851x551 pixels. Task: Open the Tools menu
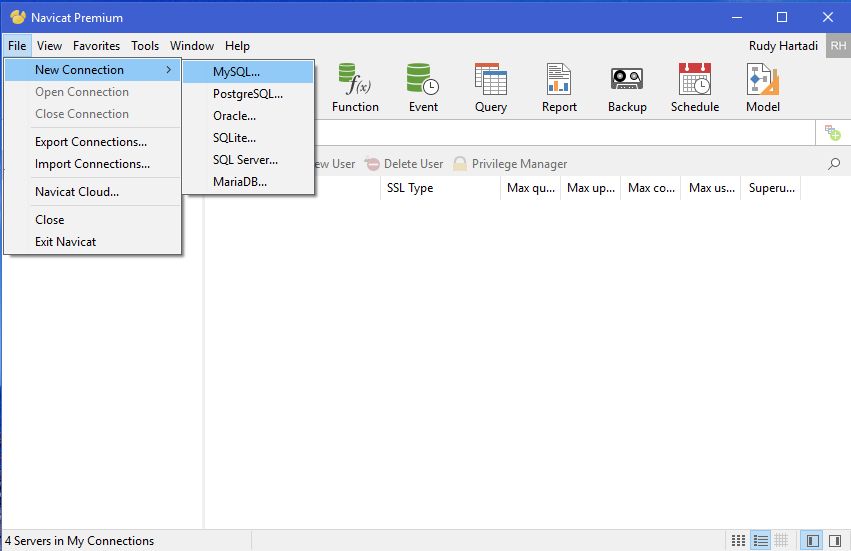[x=145, y=46]
